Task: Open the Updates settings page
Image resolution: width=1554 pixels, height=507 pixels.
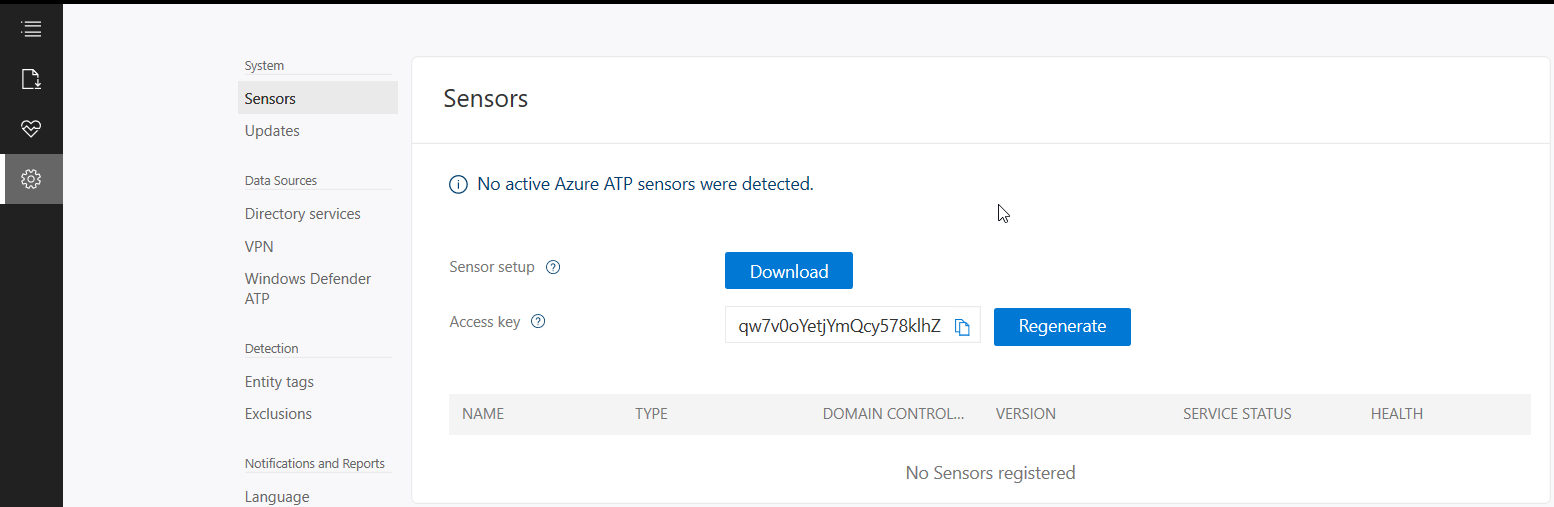Action: coord(272,131)
